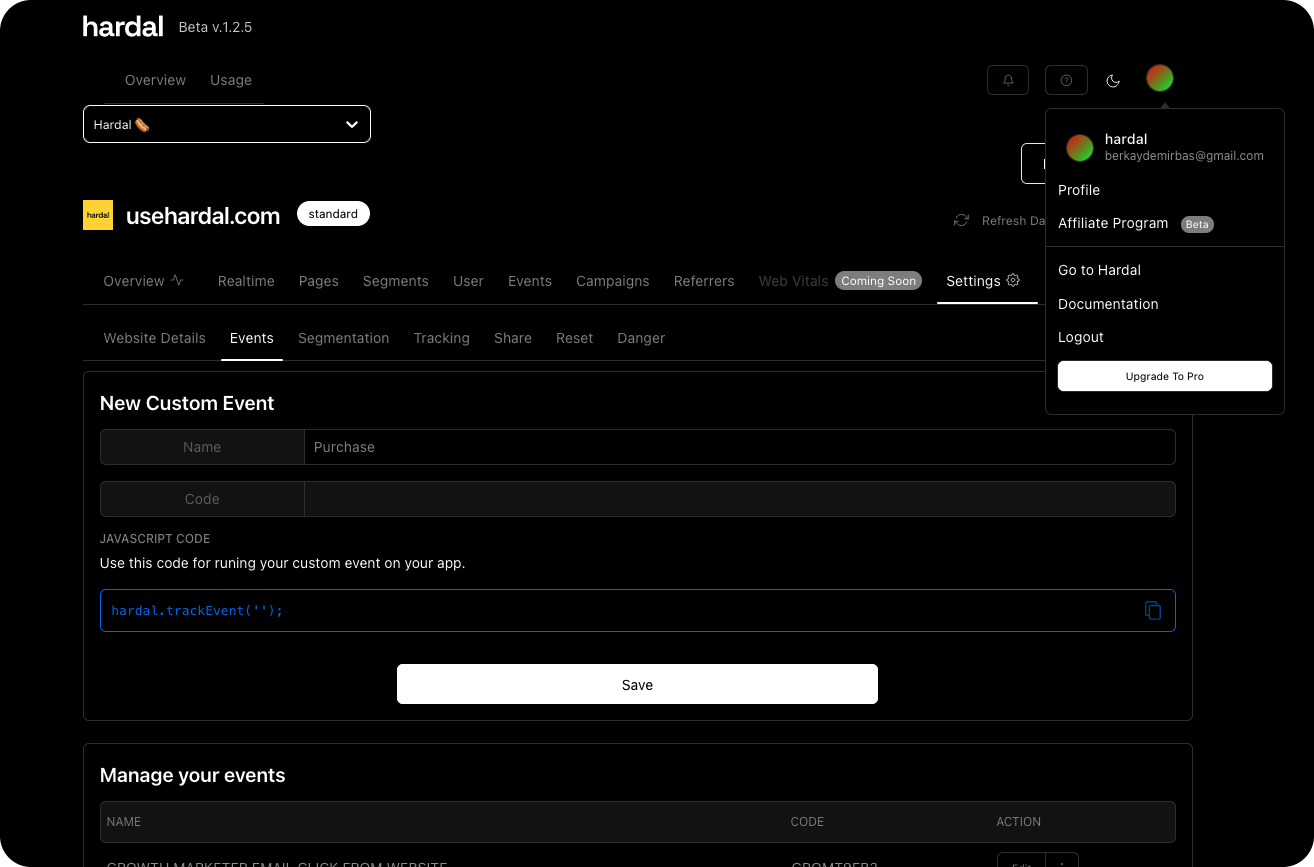Click the Beta badge beside Affiliate Program
Viewport: 1314px width, 867px height.
click(x=1197, y=224)
